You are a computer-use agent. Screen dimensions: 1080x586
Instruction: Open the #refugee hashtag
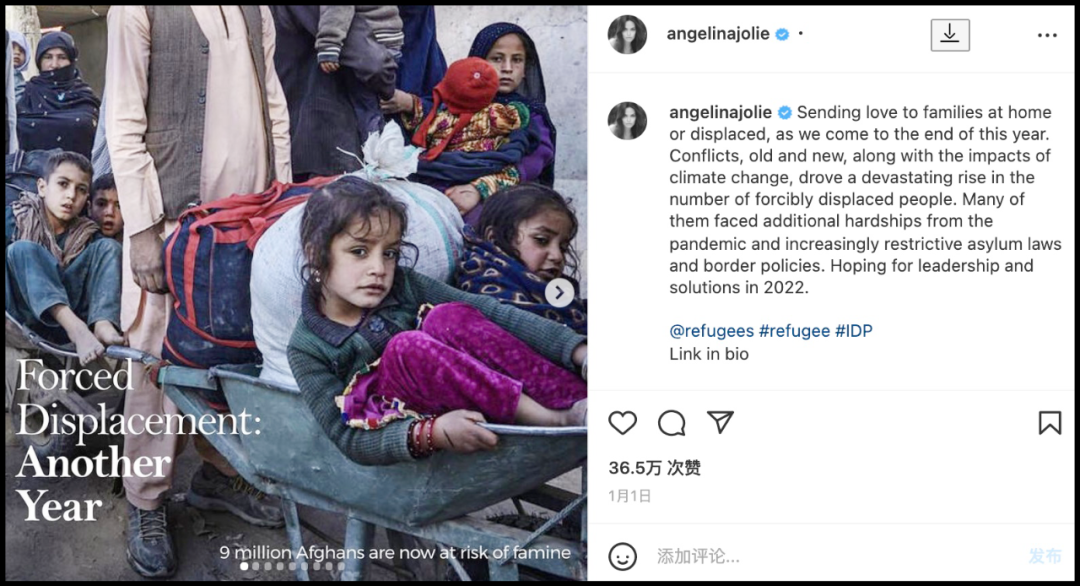click(794, 331)
